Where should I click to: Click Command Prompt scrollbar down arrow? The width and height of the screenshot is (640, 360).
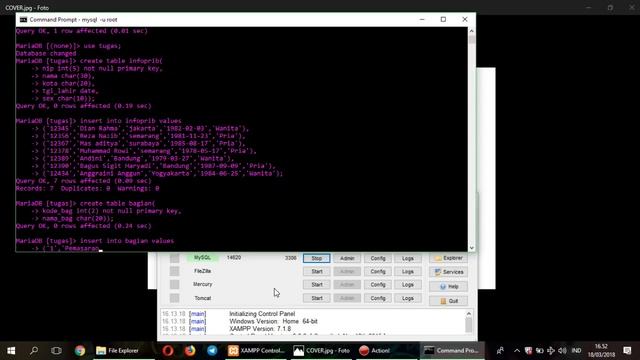tap(471, 248)
